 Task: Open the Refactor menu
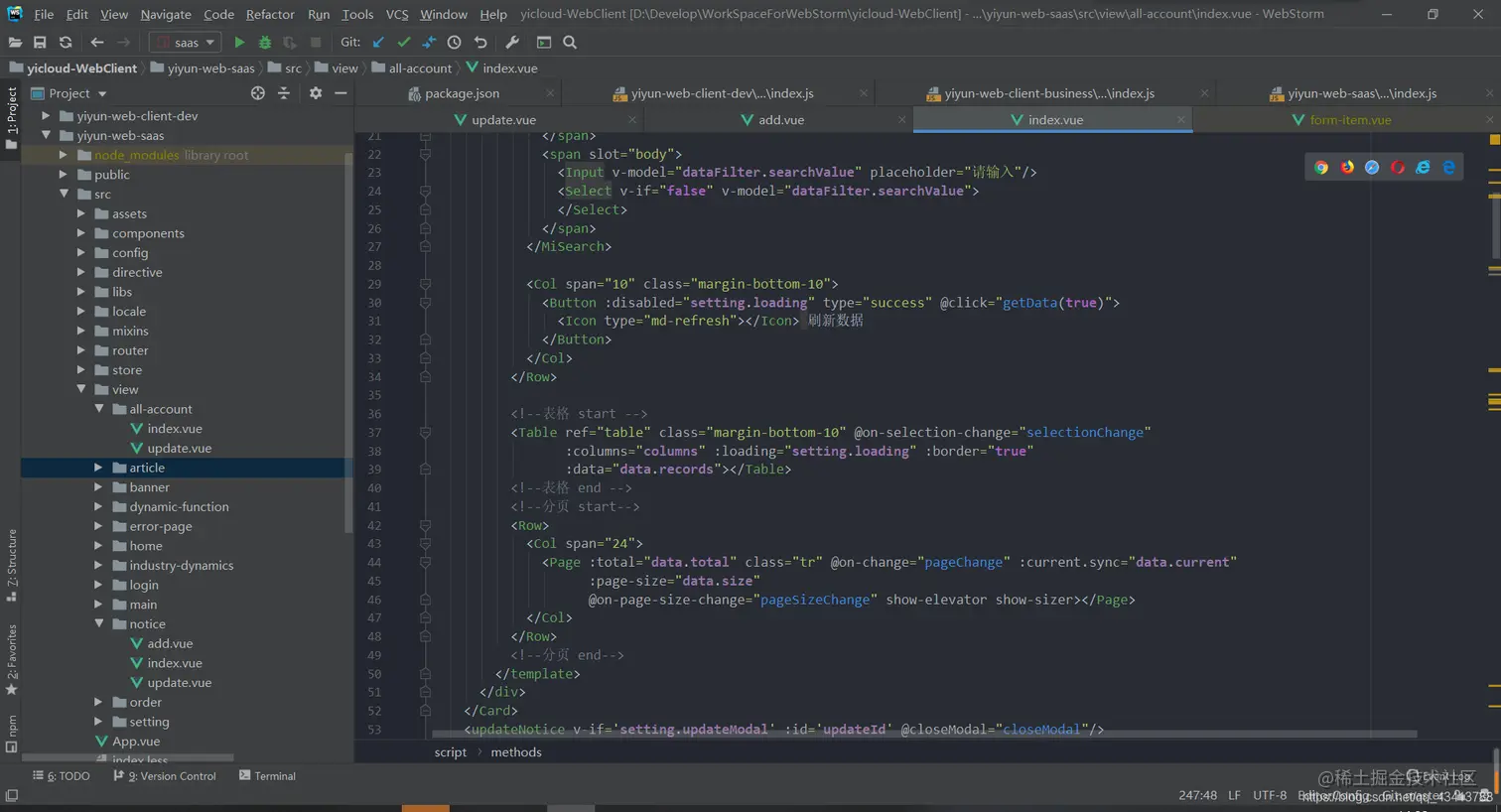point(270,14)
